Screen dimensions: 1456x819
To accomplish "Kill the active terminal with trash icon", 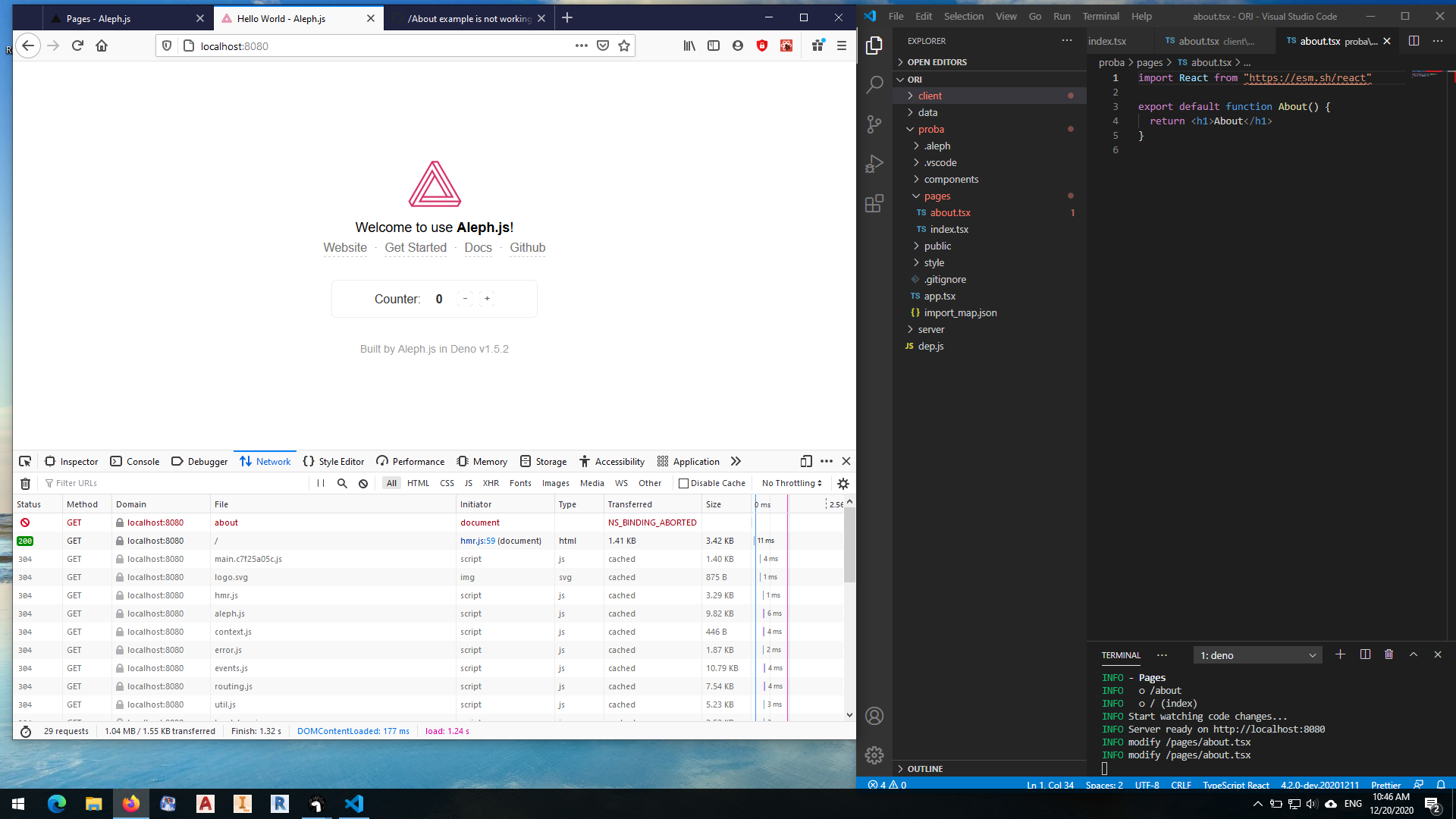I will 1389,654.
